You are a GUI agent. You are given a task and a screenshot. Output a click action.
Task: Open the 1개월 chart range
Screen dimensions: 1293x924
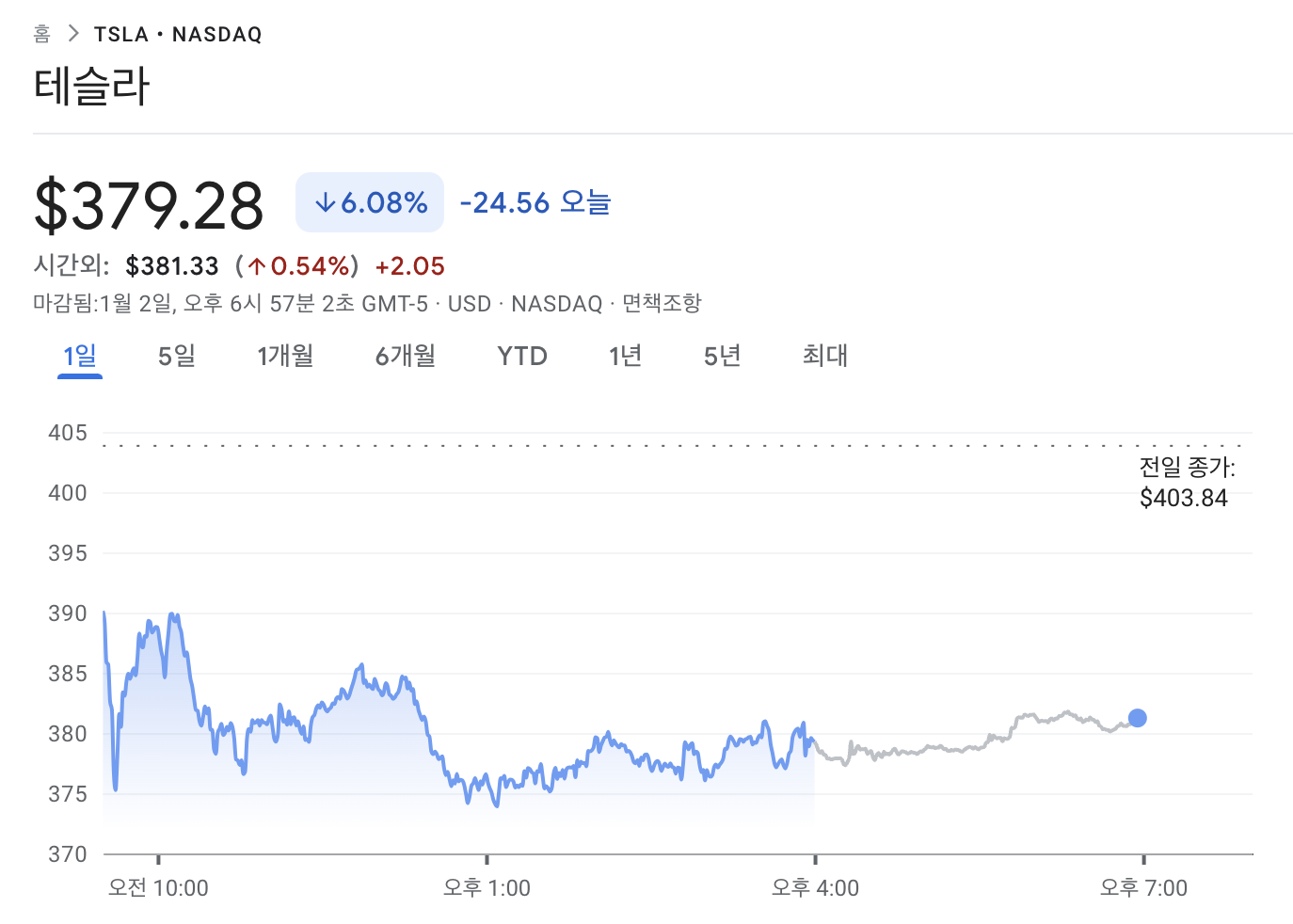(x=285, y=356)
